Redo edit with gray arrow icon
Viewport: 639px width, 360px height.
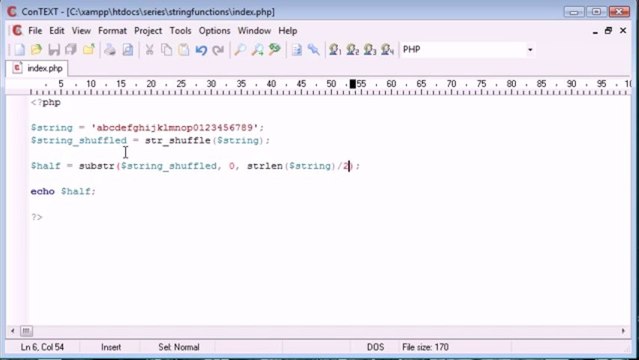point(218,50)
